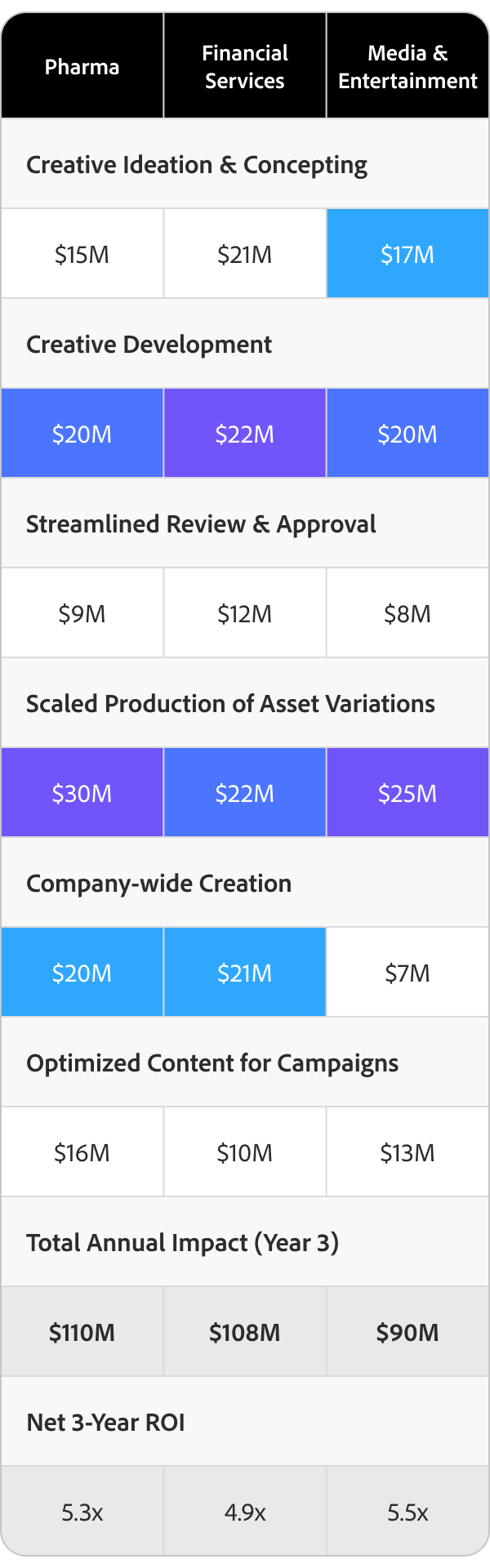490x1568 pixels.
Task: Click the purple $30M Pharma cell
Action: pos(82,793)
